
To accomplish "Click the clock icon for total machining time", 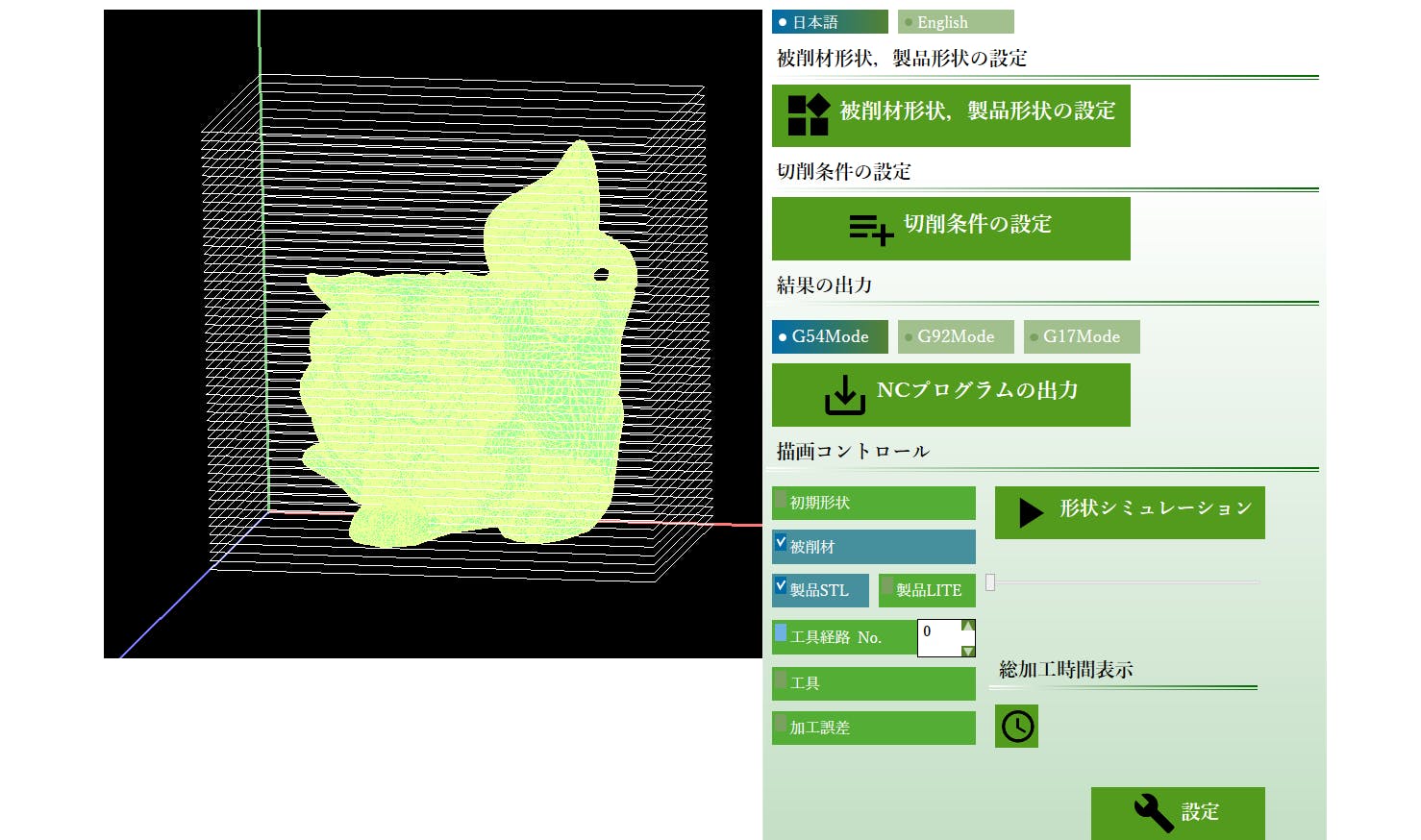I will (1017, 727).
